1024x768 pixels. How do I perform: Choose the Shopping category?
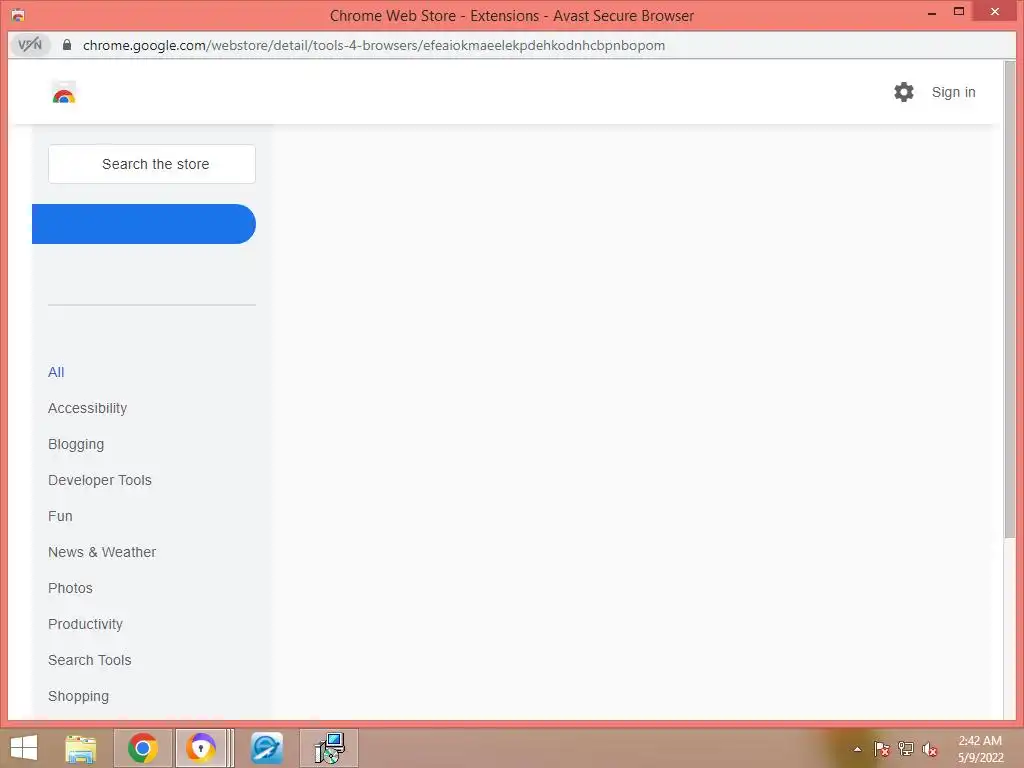[78, 696]
